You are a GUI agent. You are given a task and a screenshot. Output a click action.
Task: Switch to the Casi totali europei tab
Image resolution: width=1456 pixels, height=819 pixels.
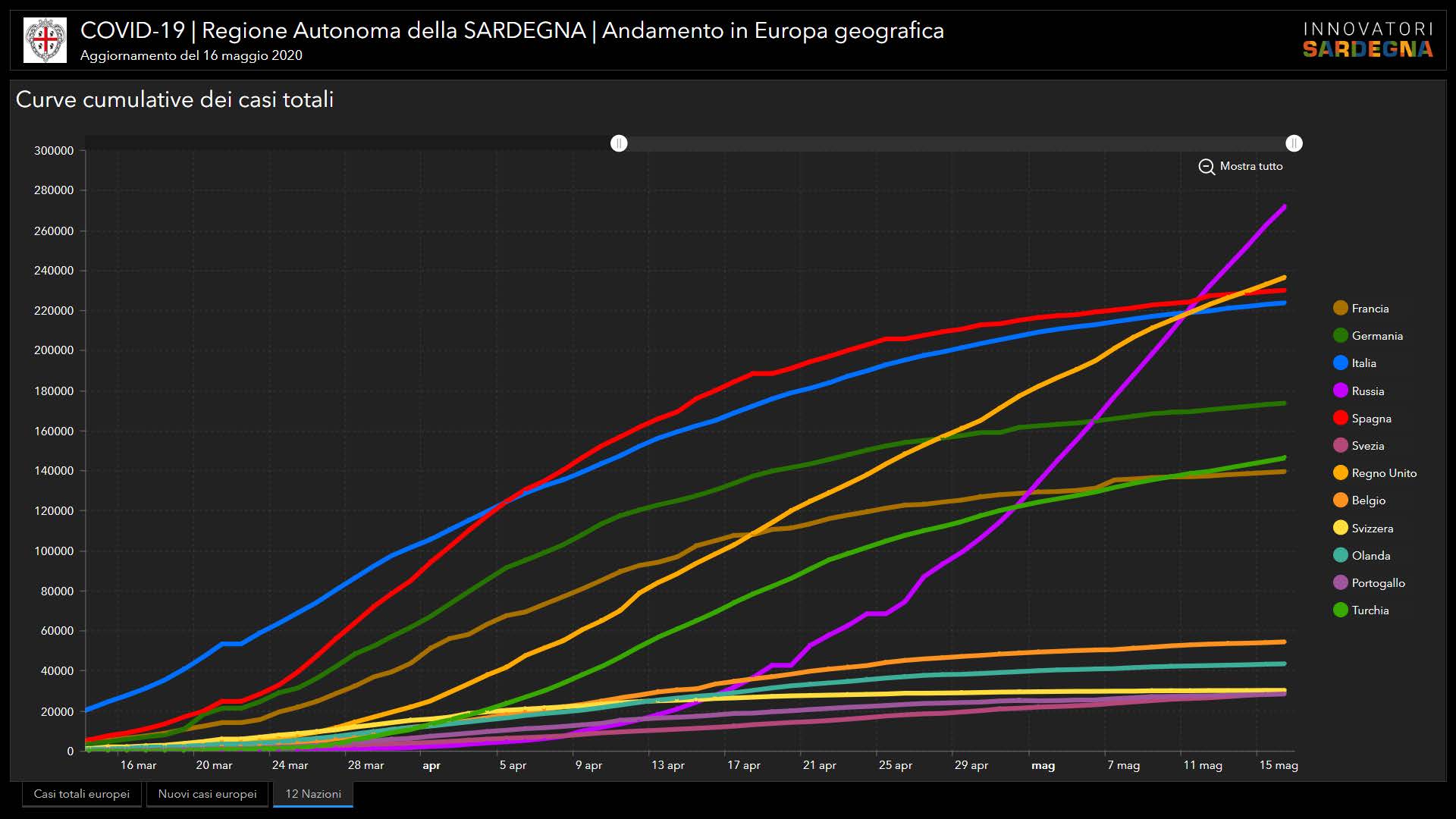point(82,794)
